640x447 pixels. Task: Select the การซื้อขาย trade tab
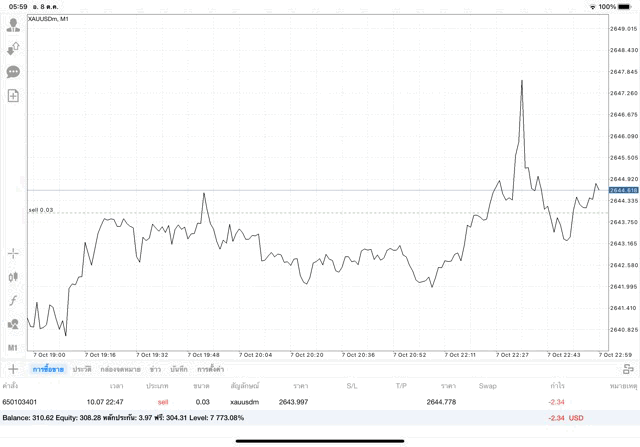[x=47, y=369]
